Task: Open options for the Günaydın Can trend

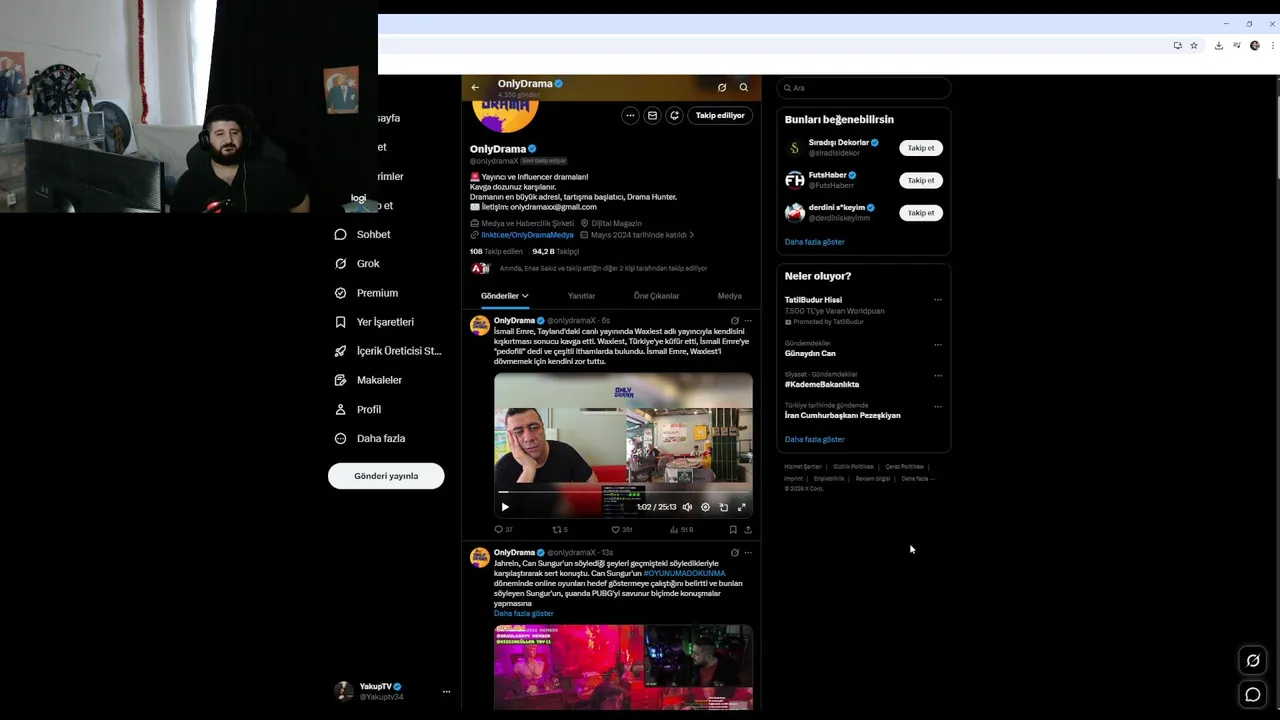Action: [x=938, y=345]
